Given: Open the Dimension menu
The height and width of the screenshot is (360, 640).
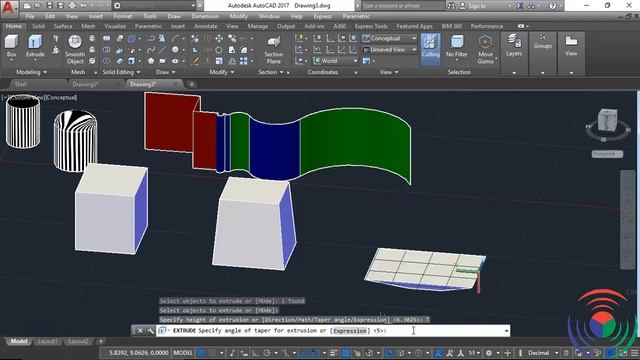Looking at the screenshot, I should pyautogui.click(x=205, y=16).
